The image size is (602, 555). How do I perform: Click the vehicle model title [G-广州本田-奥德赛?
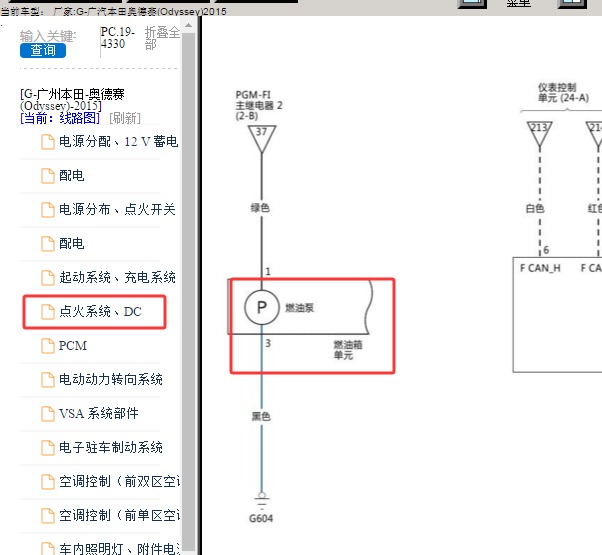click(x=72, y=99)
